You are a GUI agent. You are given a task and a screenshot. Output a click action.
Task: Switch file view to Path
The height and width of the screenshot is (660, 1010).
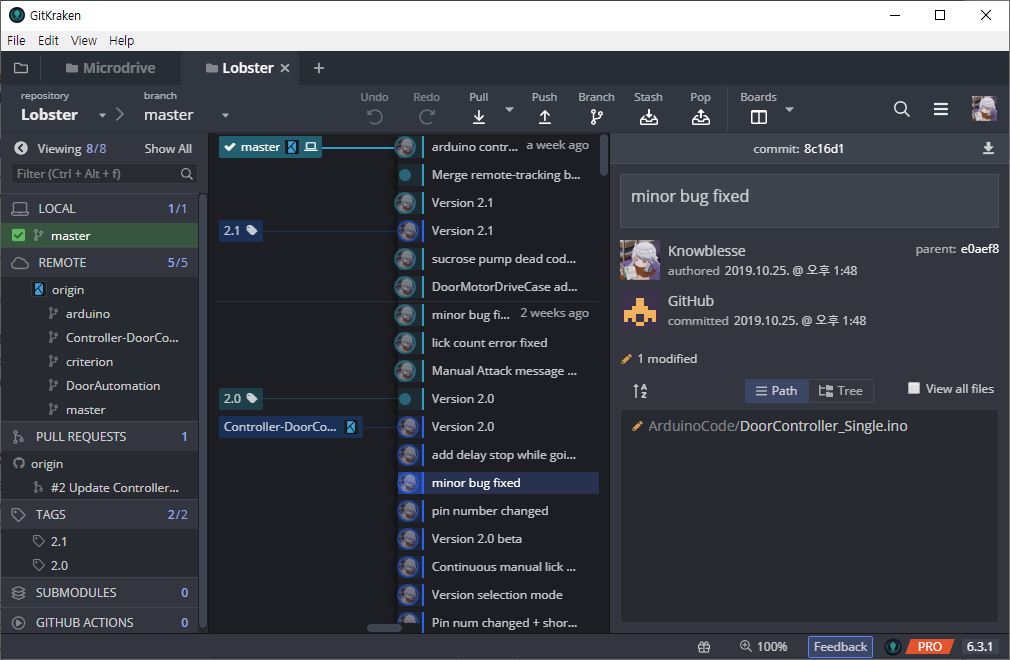coord(776,391)
